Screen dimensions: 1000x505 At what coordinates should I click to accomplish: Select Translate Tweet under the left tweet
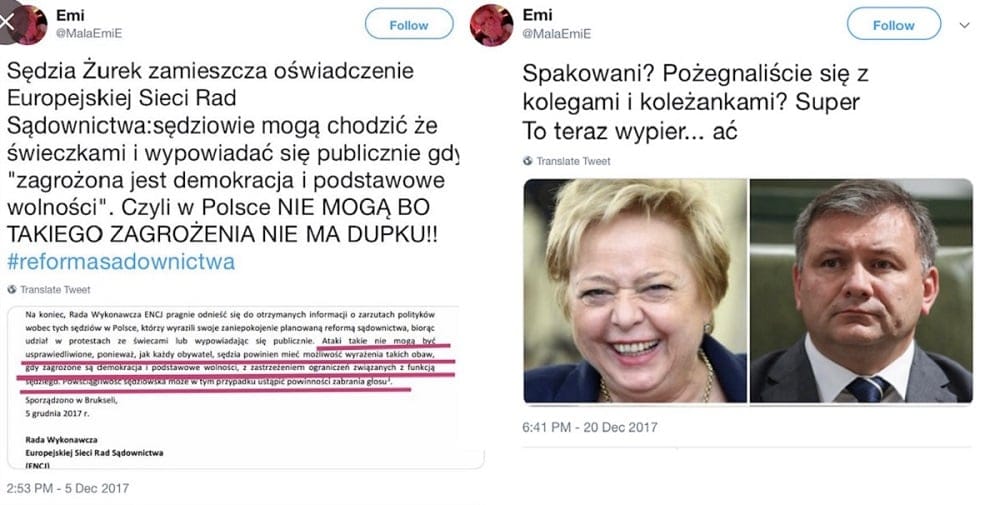tap(55, 289)
